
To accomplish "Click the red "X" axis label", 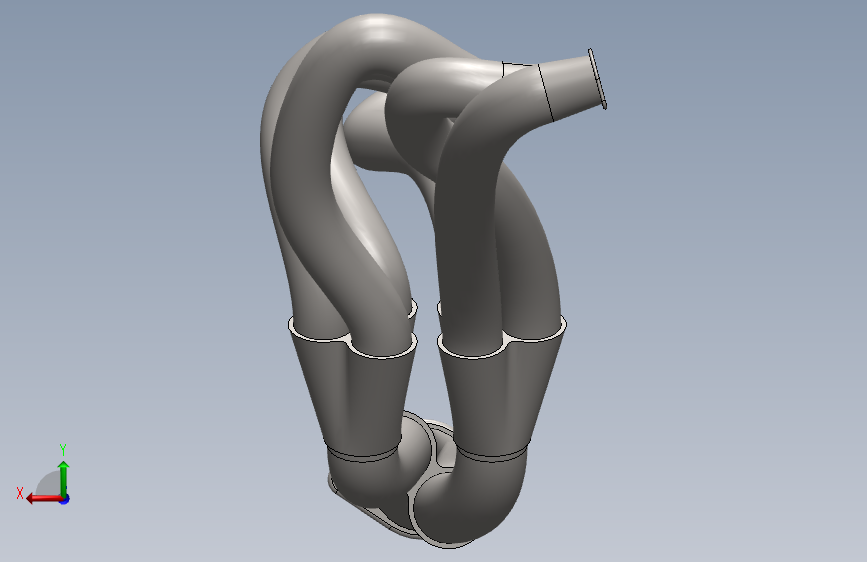I will click(20, 493).
